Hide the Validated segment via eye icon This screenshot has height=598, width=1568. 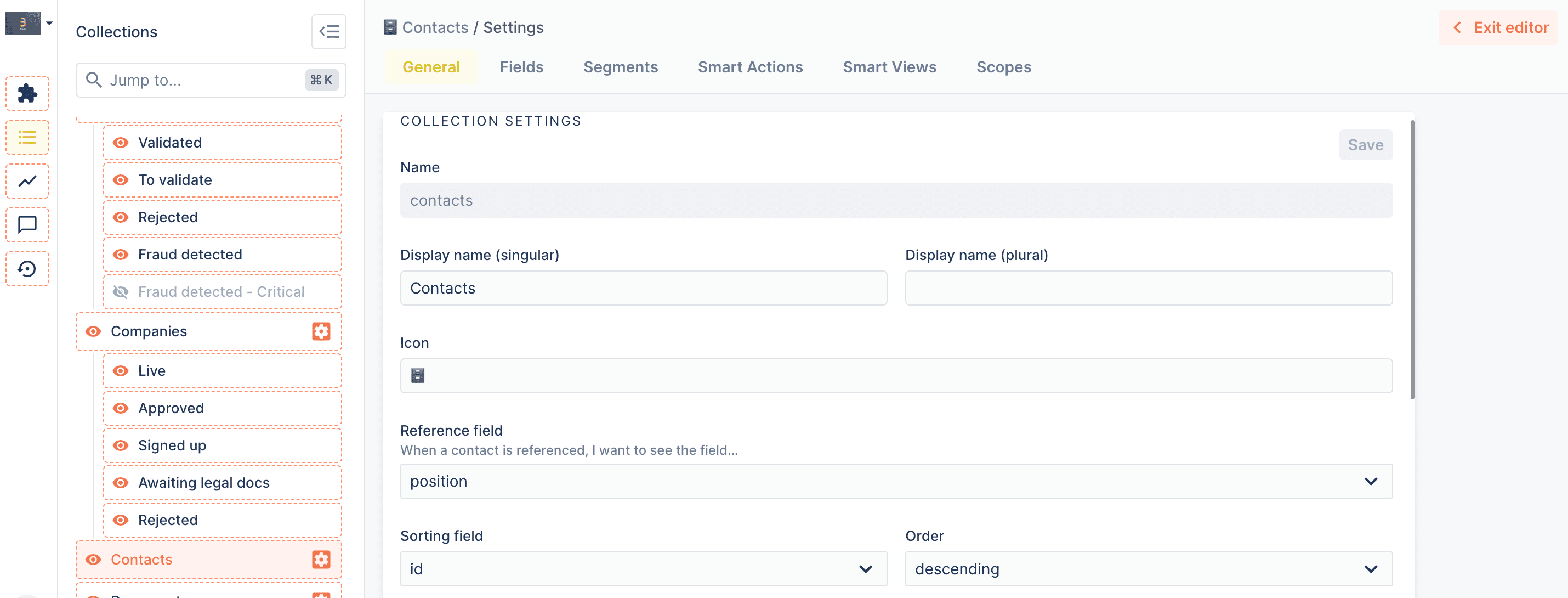point(121,143)
